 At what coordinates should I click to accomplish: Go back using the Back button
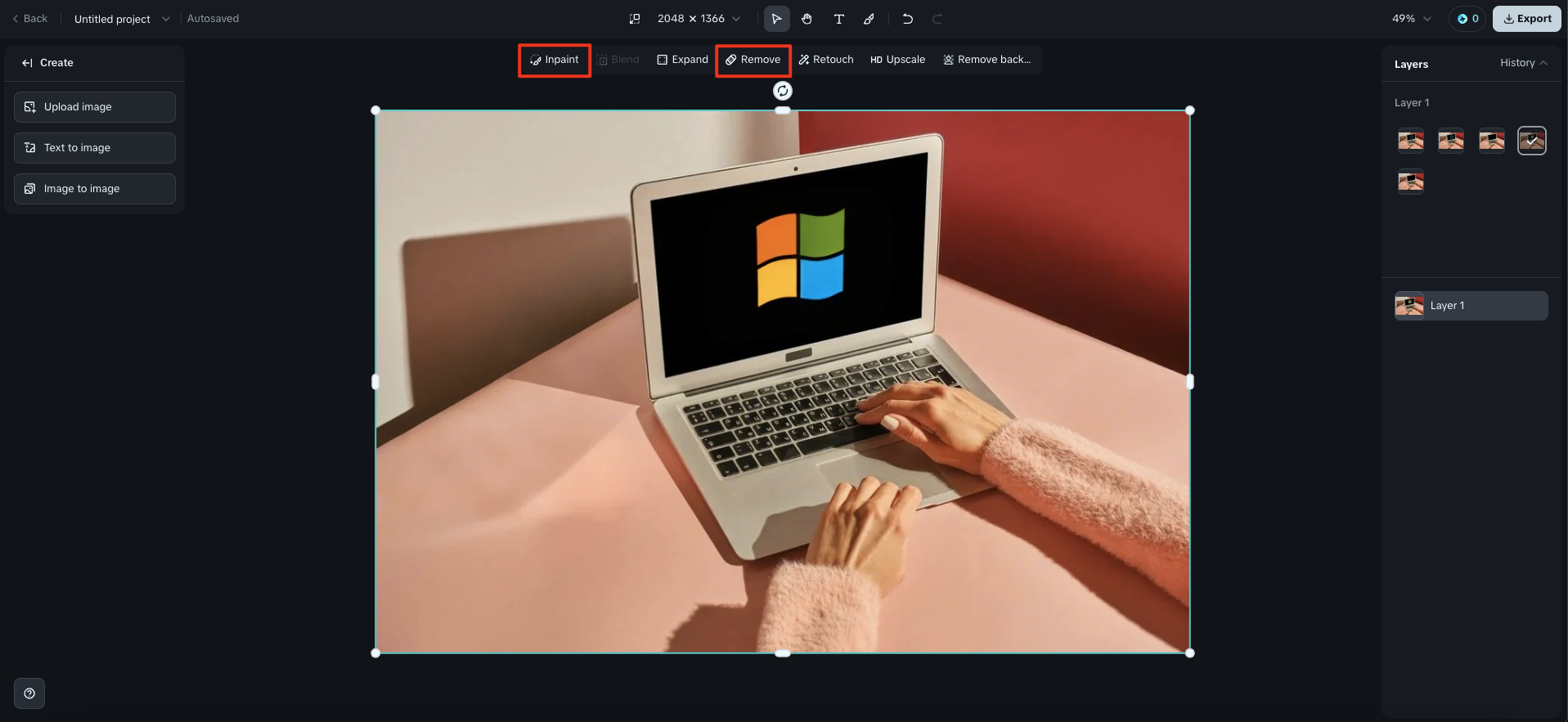[x=29, y=19]
